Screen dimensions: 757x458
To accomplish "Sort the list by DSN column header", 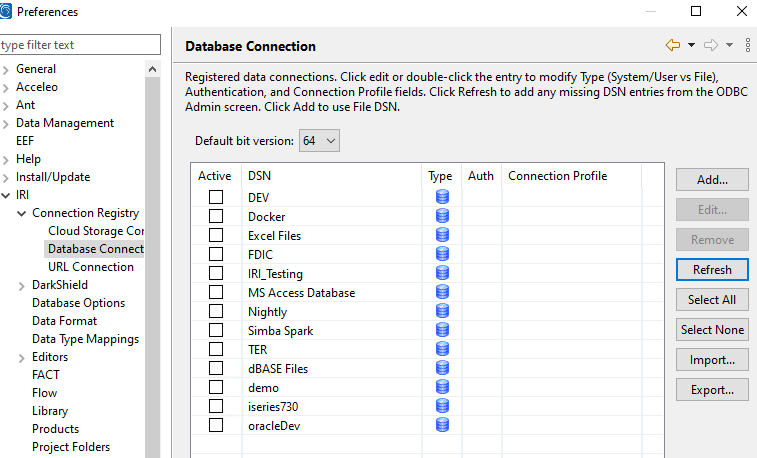I will click(332, 176).
